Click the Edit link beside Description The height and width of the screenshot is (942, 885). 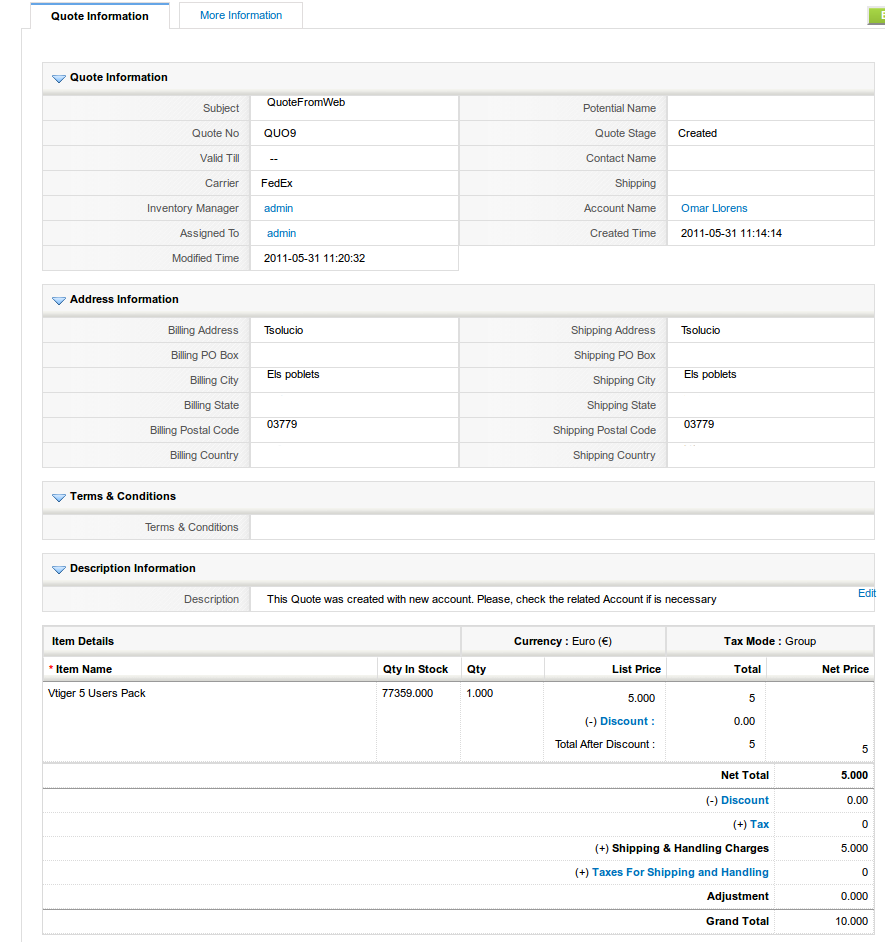pos(866,593)
